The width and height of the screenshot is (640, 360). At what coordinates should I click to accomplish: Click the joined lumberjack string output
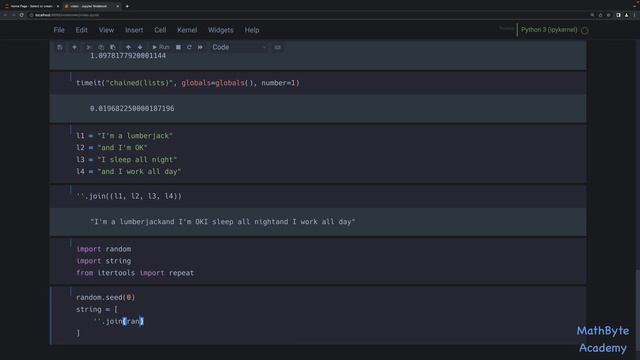(x=222, y=222)
